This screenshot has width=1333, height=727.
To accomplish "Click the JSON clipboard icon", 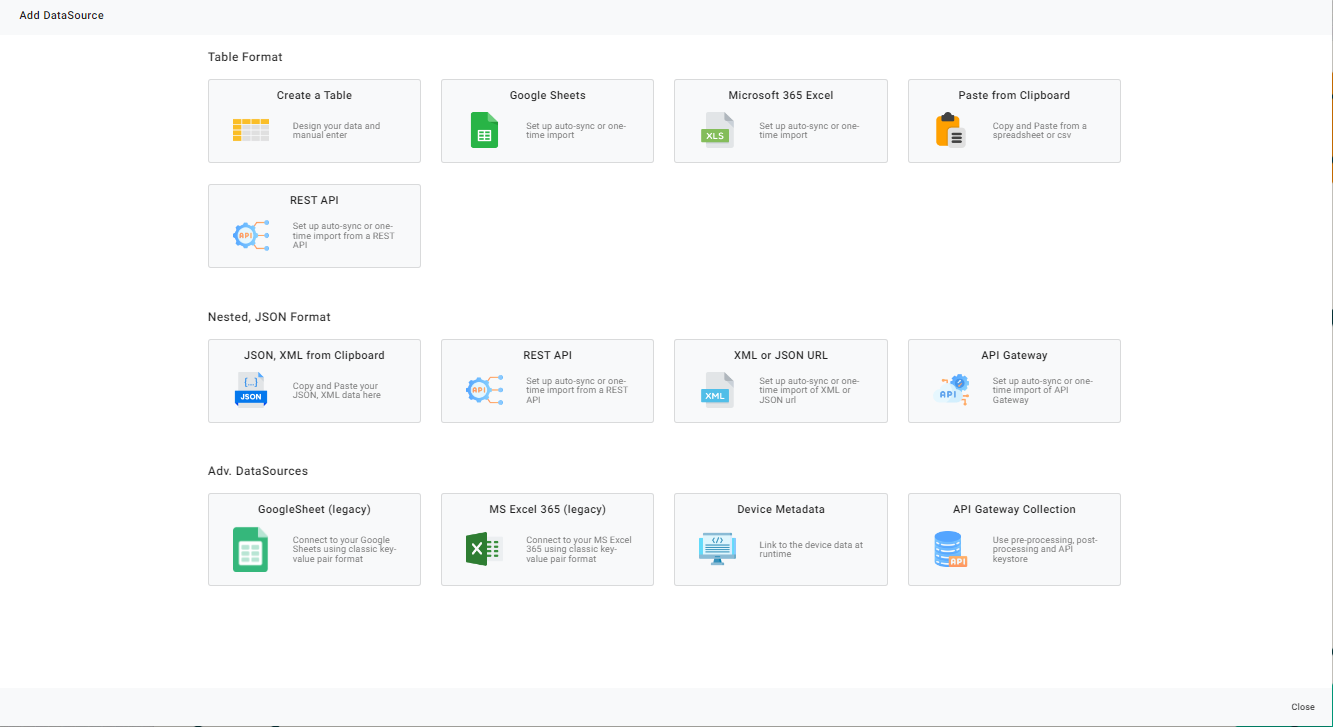I will tap(250, 390).
